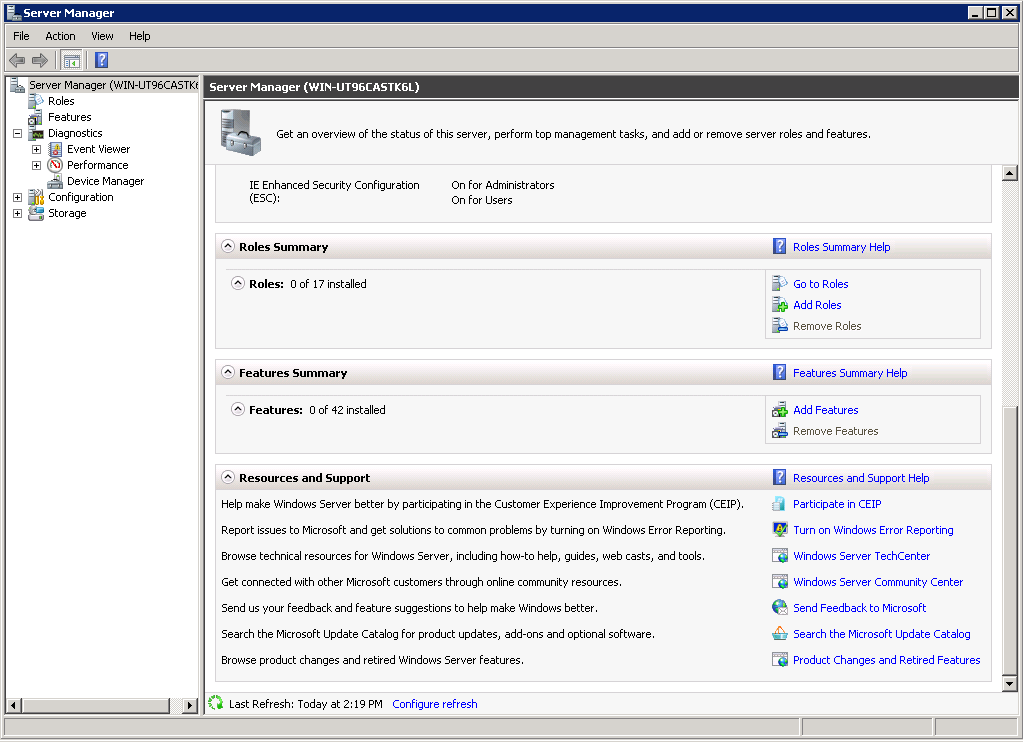This screenshot has width=1023, height=742.
Task: Click the Show/Hide Console Tree toolbar icon
Action: [72, 60]
